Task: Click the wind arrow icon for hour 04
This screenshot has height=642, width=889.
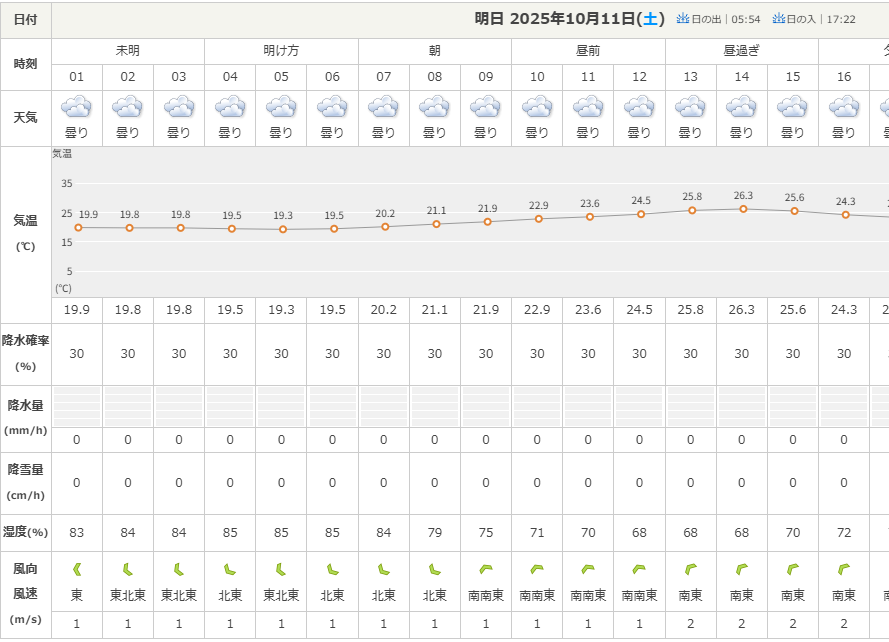Action: click(230, 570)
